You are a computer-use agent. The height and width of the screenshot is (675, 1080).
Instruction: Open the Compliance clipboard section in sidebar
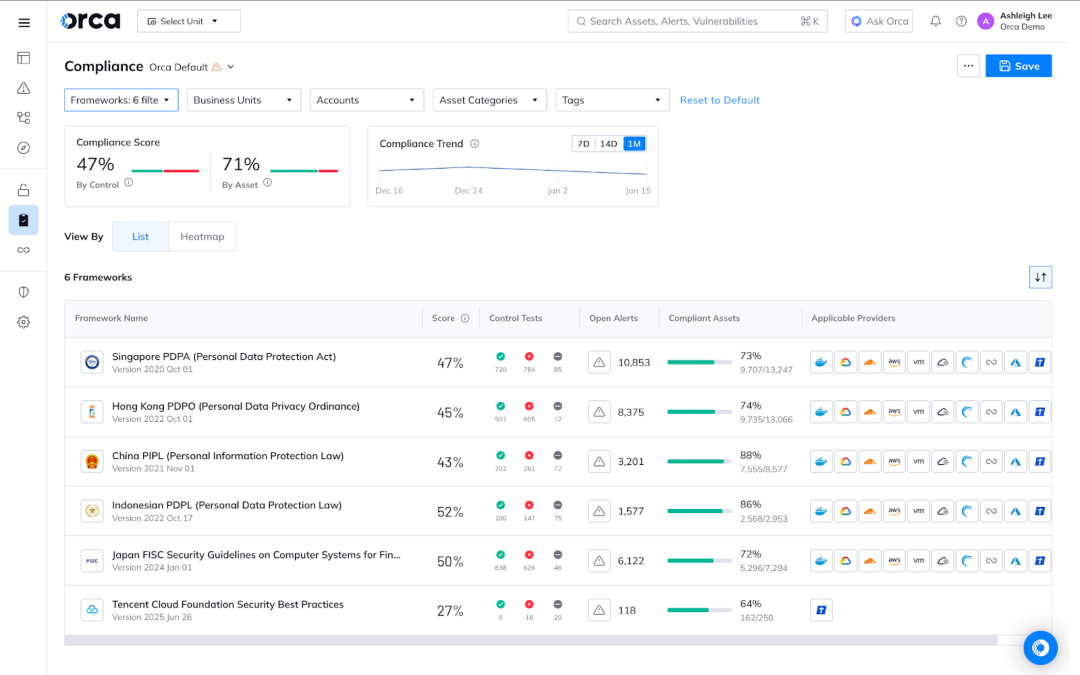click(23, 219)
